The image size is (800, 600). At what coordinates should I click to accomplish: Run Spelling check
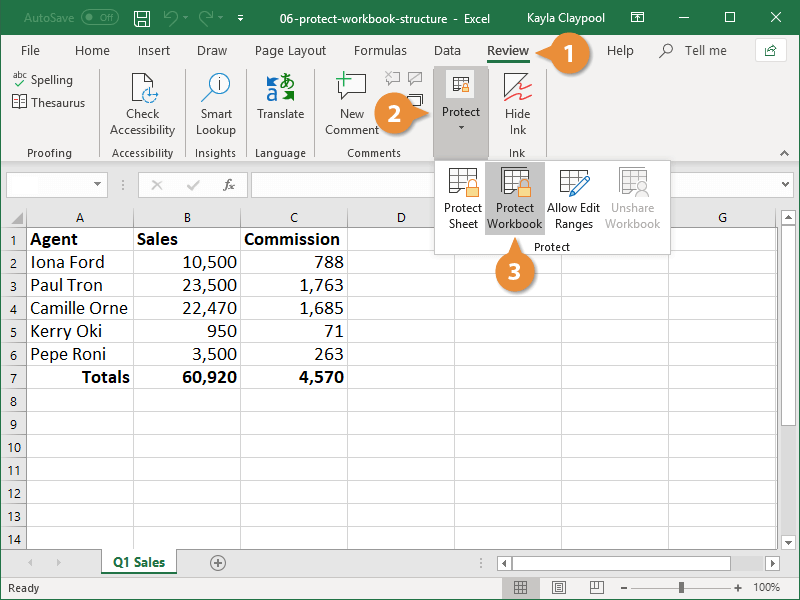pyautogui.click(x=42, y=80)
